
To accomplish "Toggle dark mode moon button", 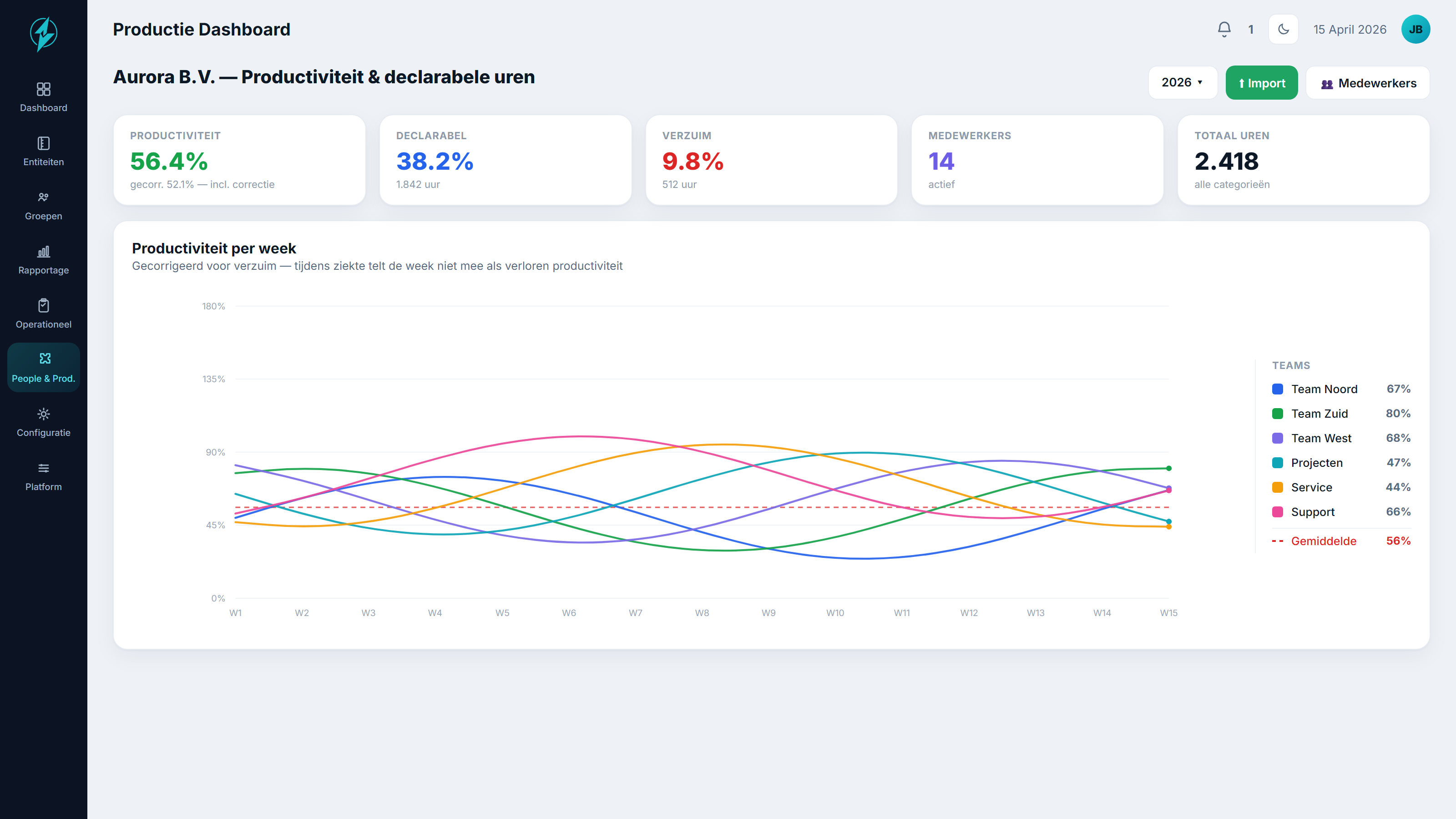I will 1284,30.
